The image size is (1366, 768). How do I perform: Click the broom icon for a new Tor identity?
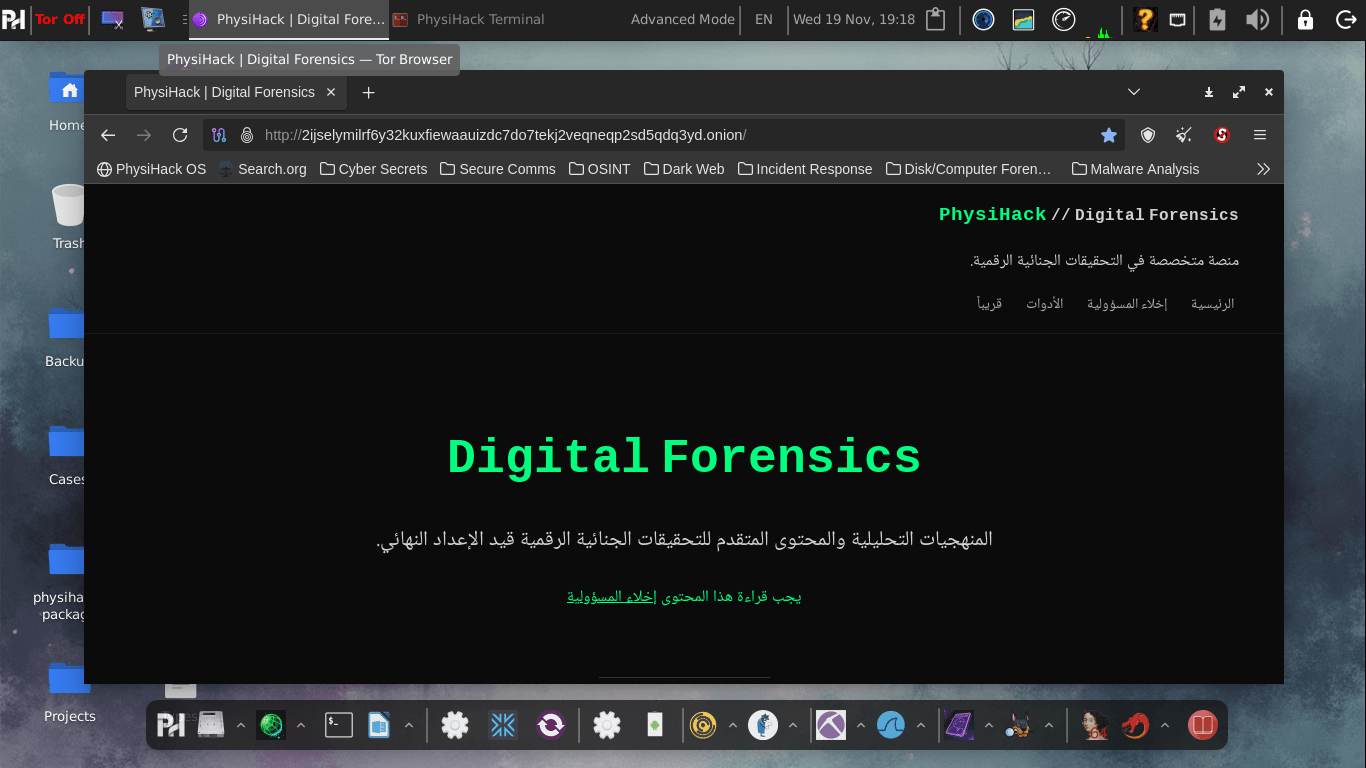[1183, 134]
